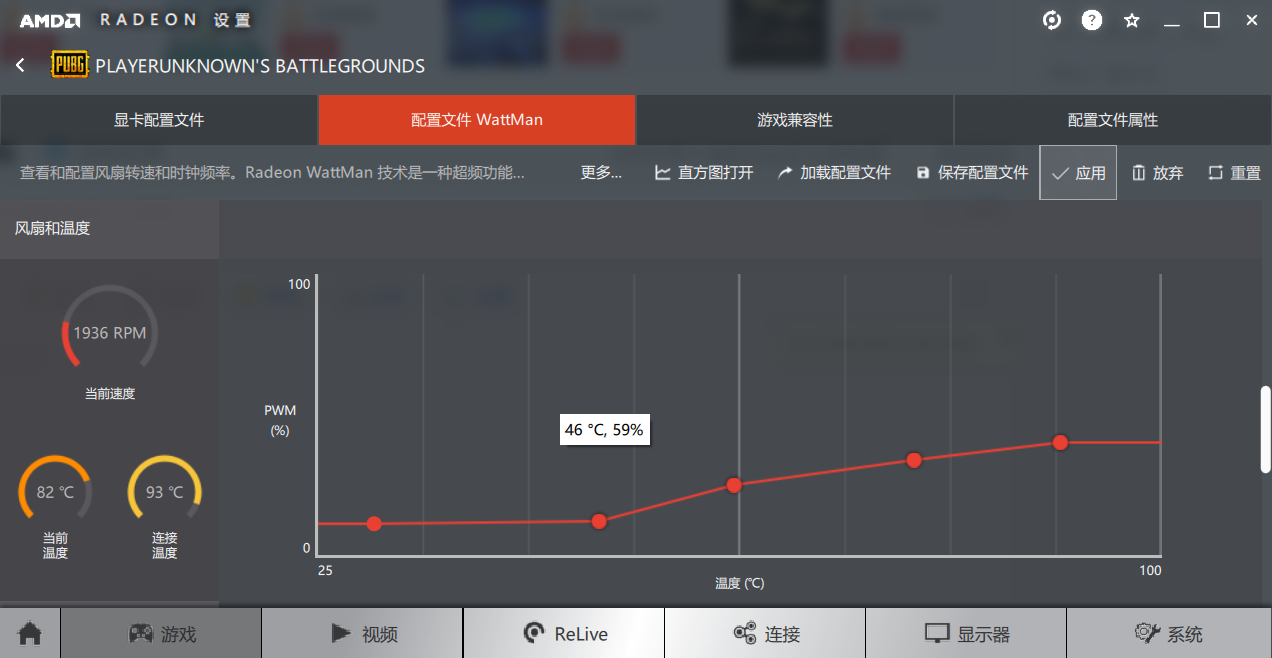Go back with the left arrow
This screenshot has height=658, width=1272.
[x=20, y=66]
